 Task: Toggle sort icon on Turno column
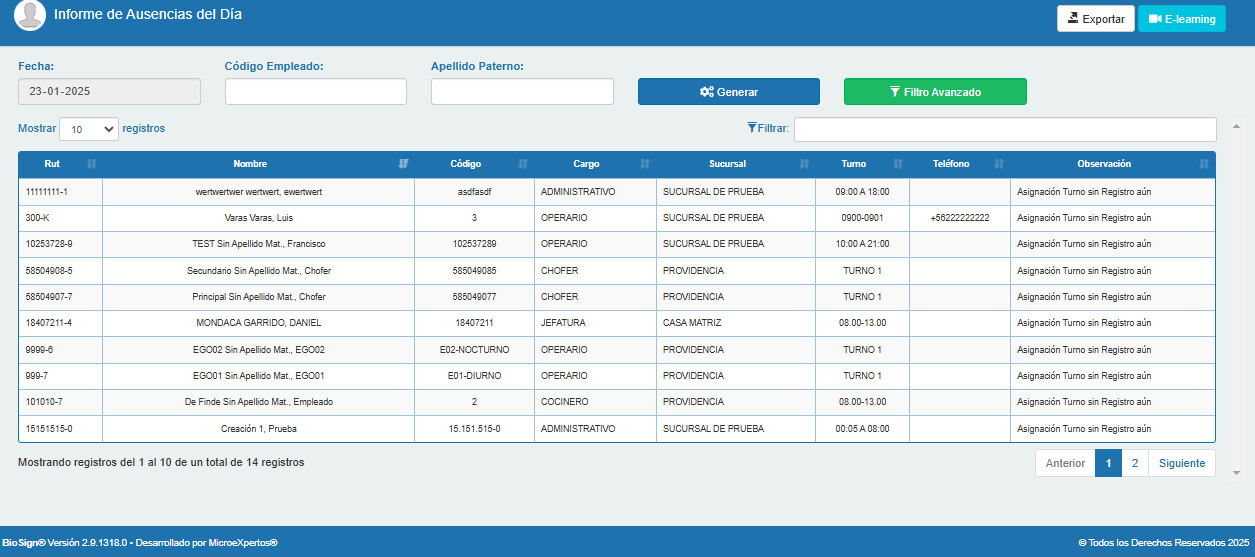[898, 164]
